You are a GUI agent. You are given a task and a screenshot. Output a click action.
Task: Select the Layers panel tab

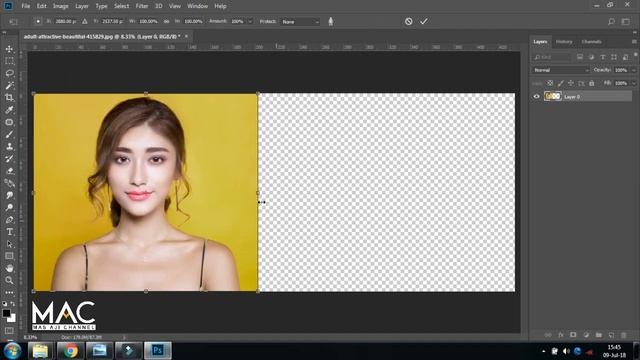click(540, 42)
